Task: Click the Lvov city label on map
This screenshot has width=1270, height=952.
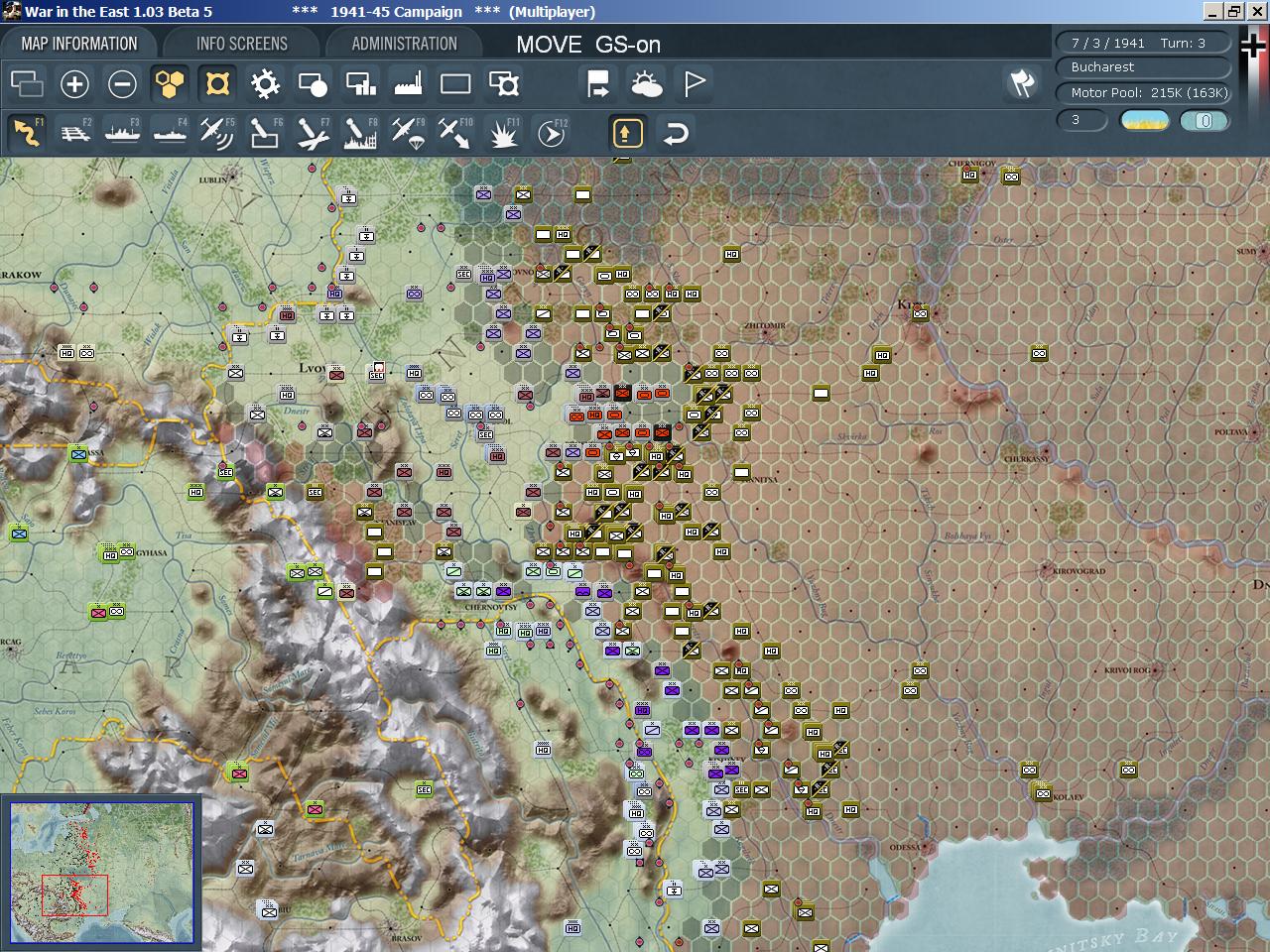Action: [312, 368]
